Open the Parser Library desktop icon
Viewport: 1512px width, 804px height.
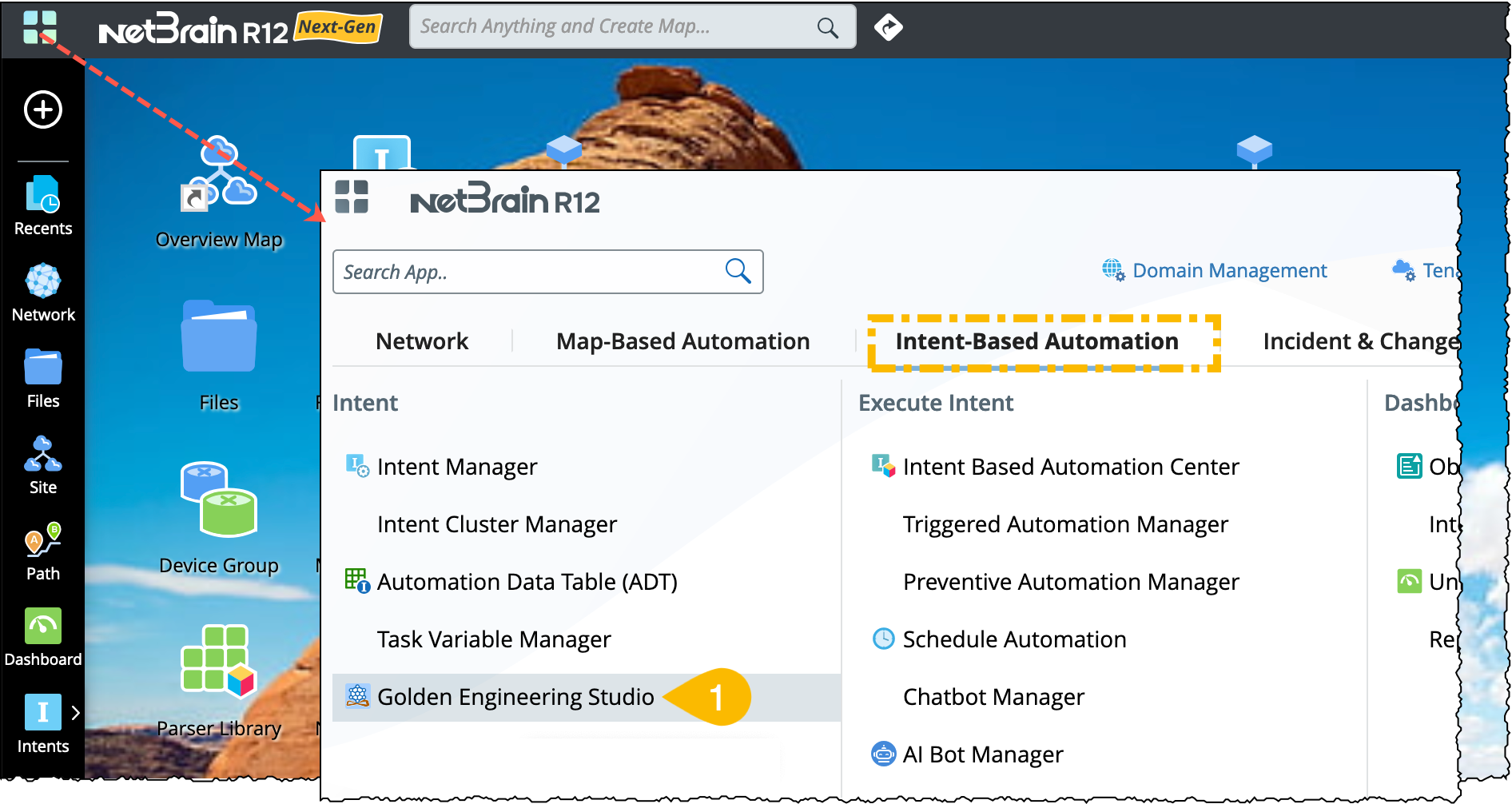[219, 682]
